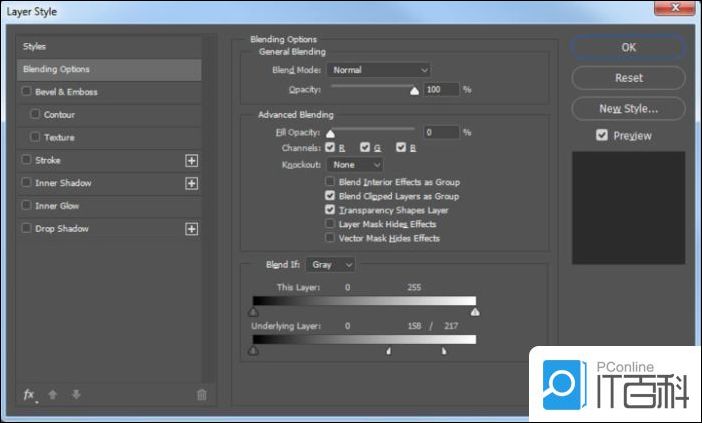Uncheck the B channel checkbox

click(x=401, y=147)
